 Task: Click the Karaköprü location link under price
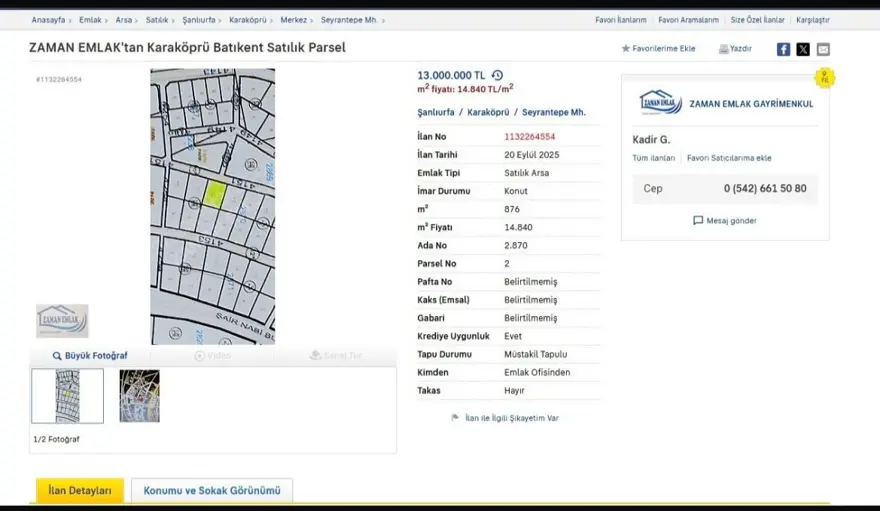click(x=489, y=113)
